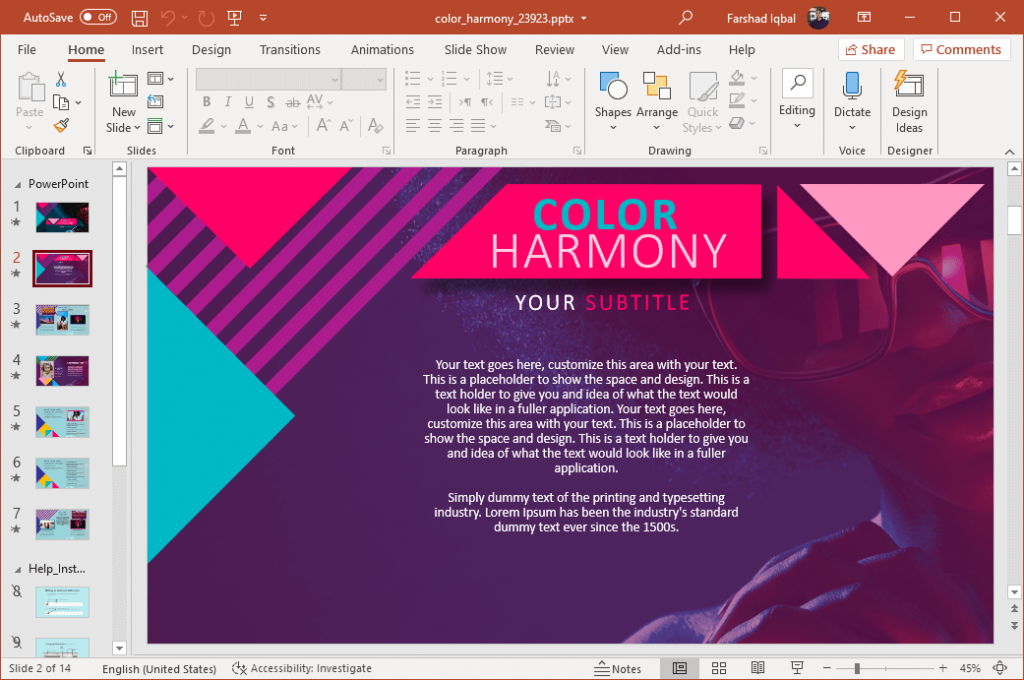Click the Format Painter icon
This screenshot has width=1024, height=680.
pyautogui.click(x=60, y=125)
